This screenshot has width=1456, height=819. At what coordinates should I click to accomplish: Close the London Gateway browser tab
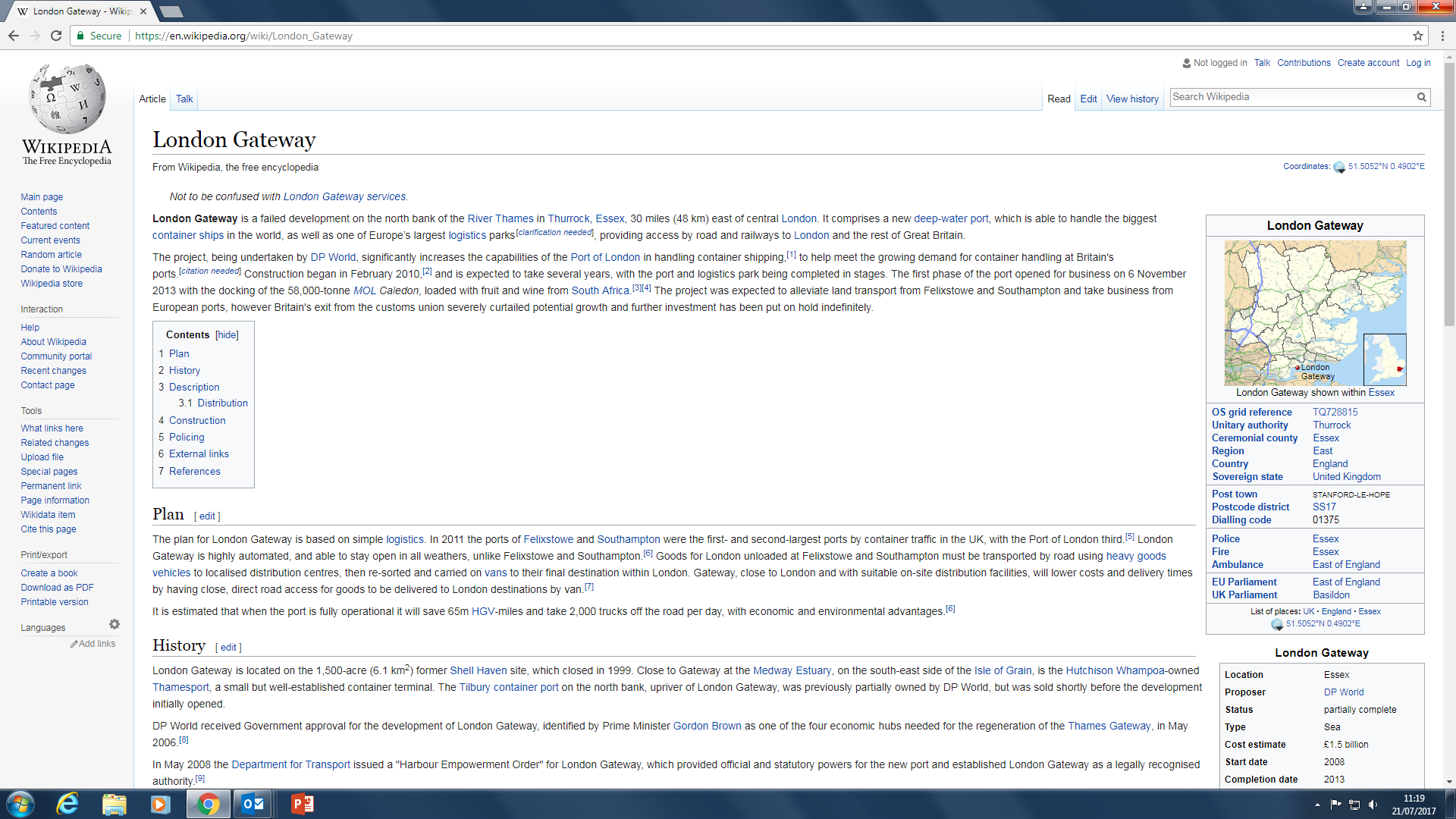tap(143, 11)
